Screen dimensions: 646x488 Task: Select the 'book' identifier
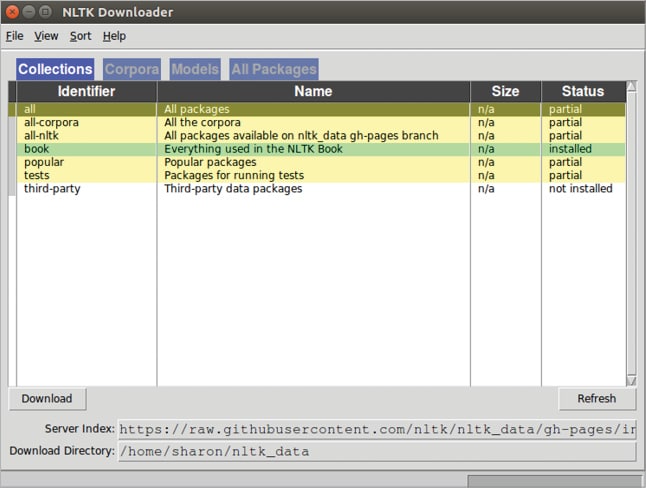tap(36, 149)
